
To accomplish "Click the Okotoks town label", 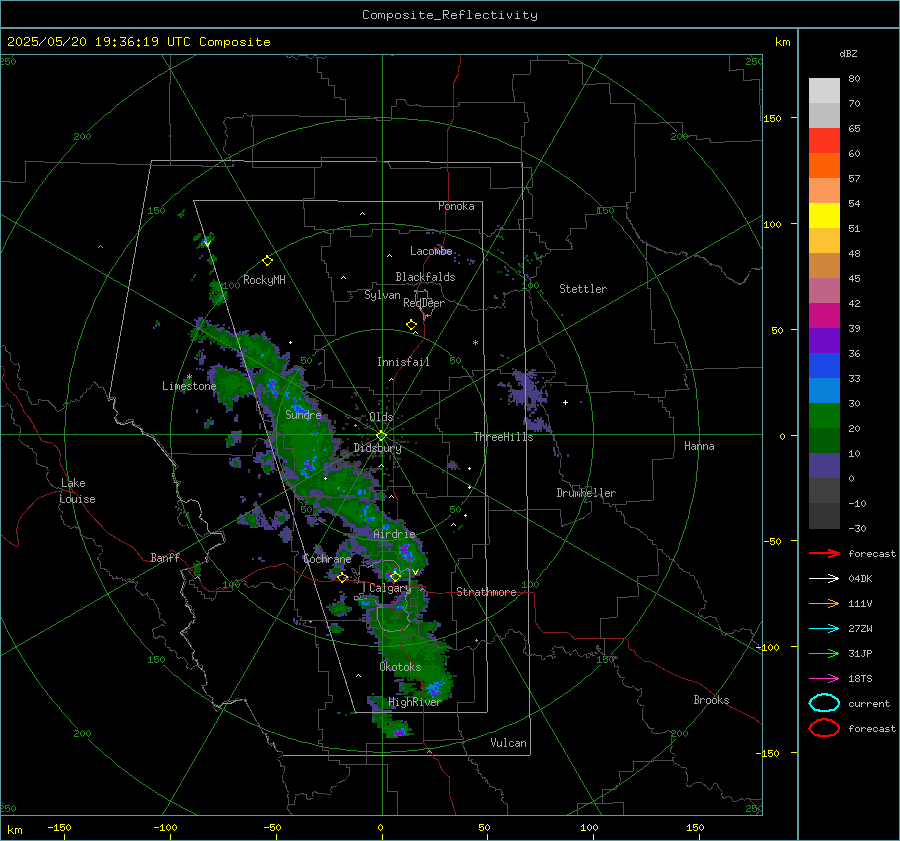I will 400,667.
